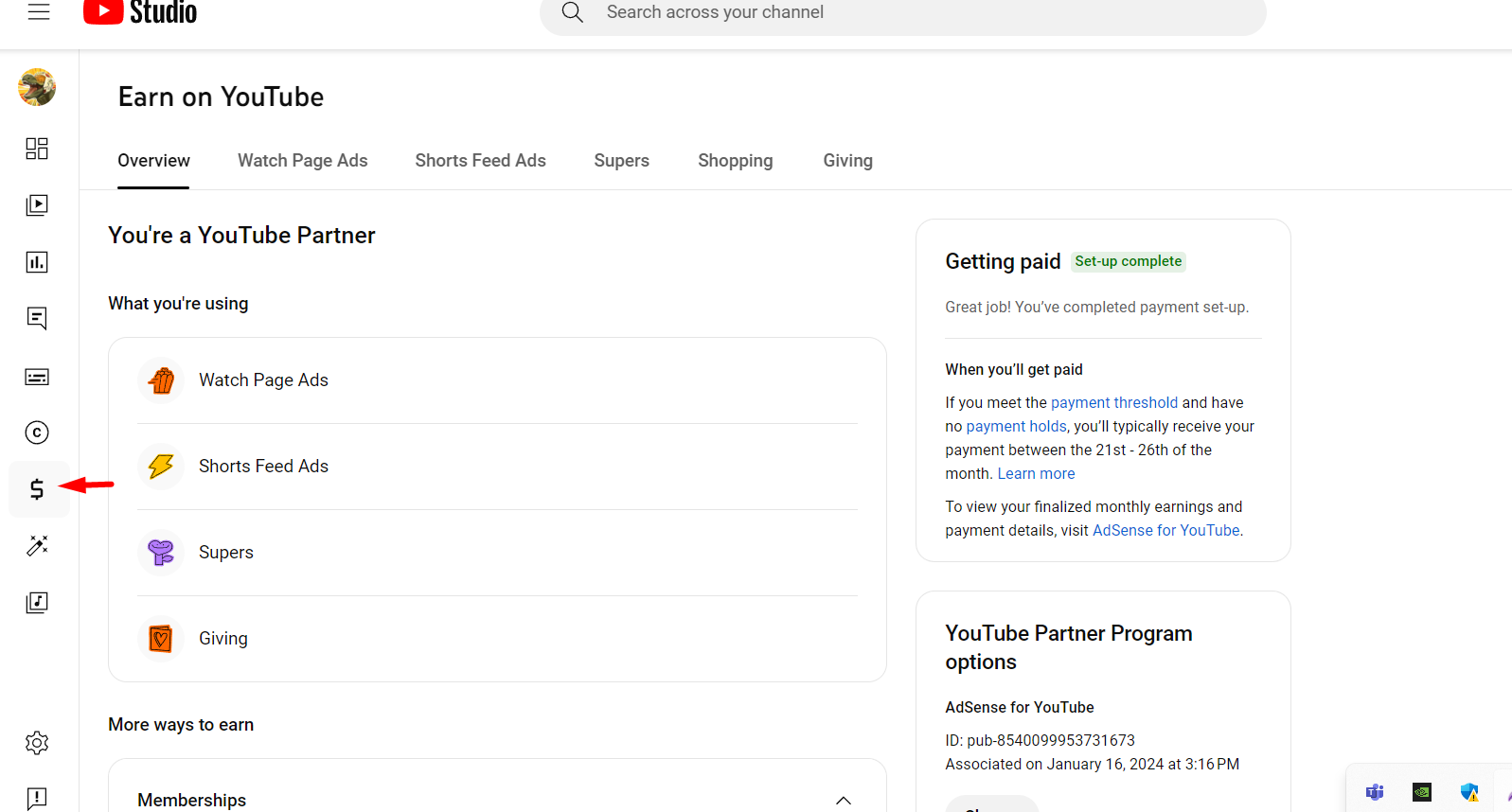Open the Analytics sidebar icon
Viewport: 1512px width, 812px height.
tap(37, 262)
